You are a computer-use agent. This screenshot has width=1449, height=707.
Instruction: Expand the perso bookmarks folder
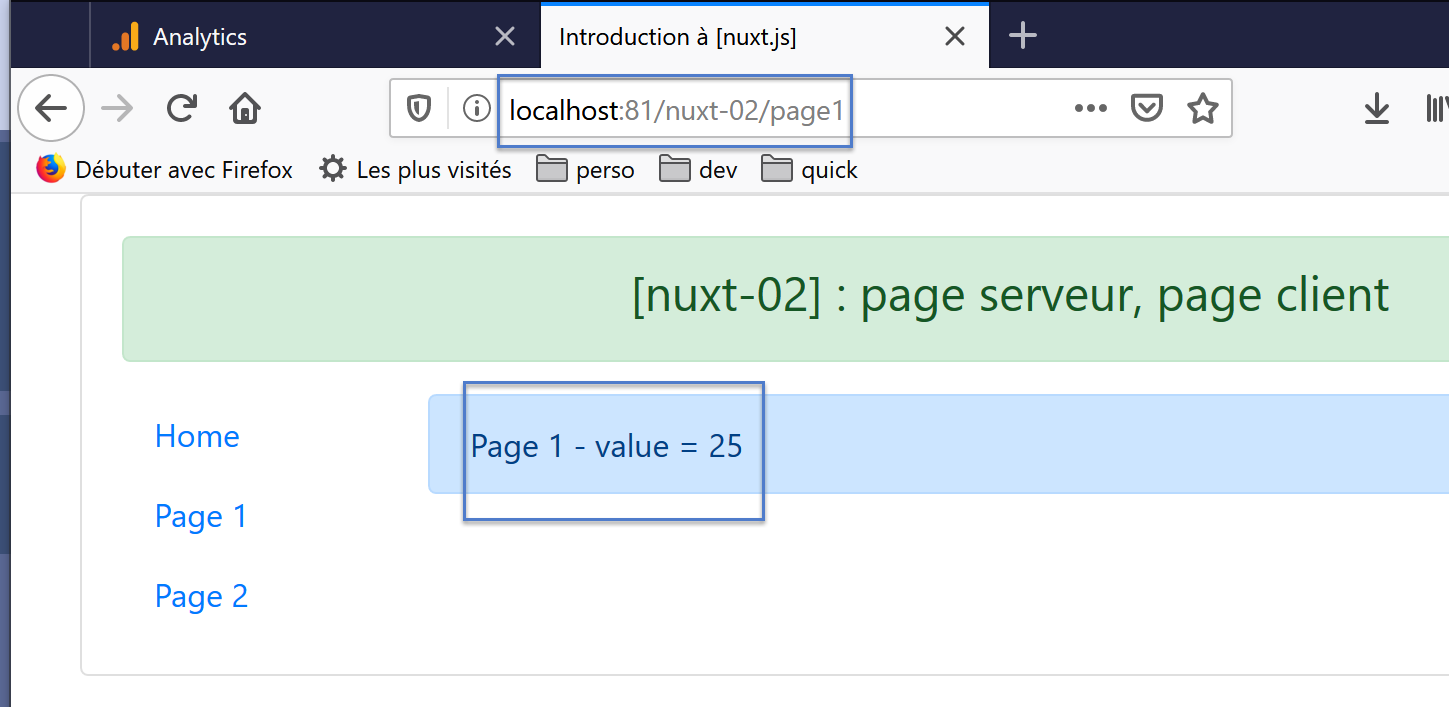tap(586, 170)
